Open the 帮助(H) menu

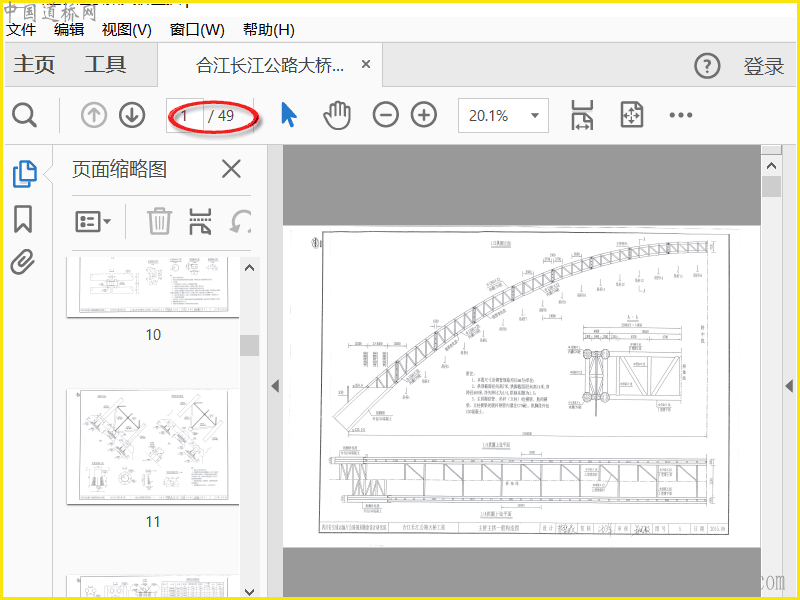269,30
